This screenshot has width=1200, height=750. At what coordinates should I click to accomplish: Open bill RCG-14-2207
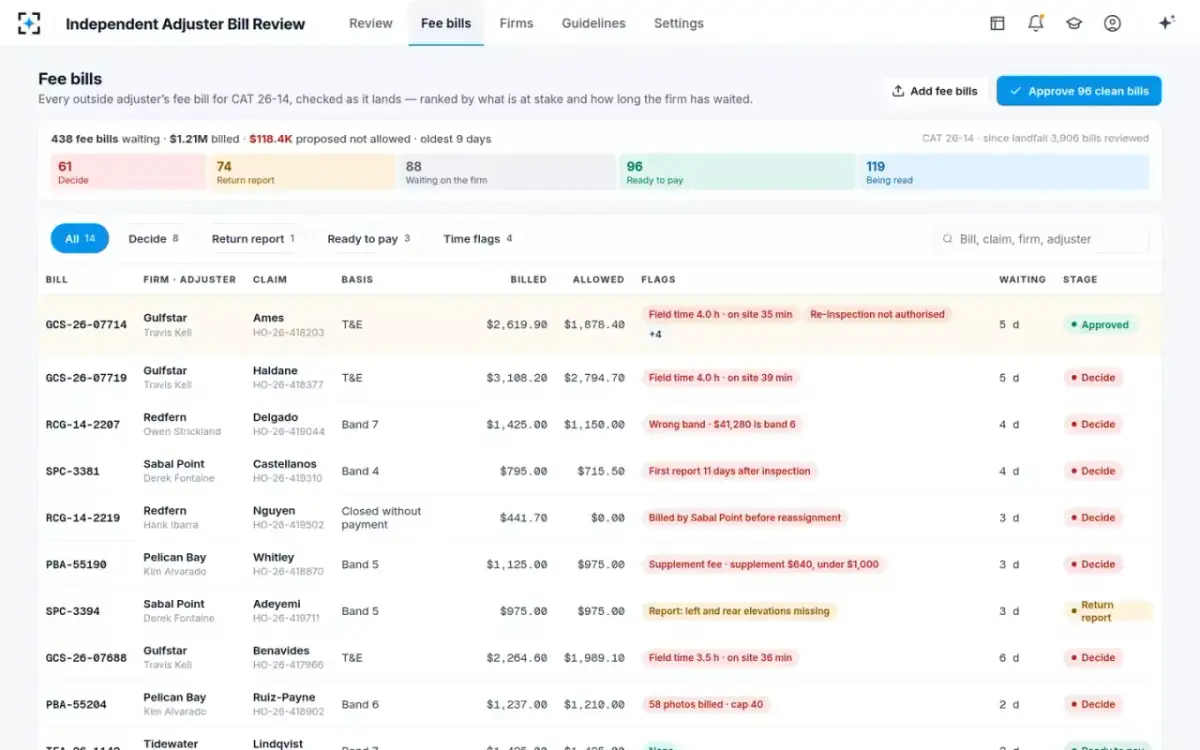click(x=83, y=425)
